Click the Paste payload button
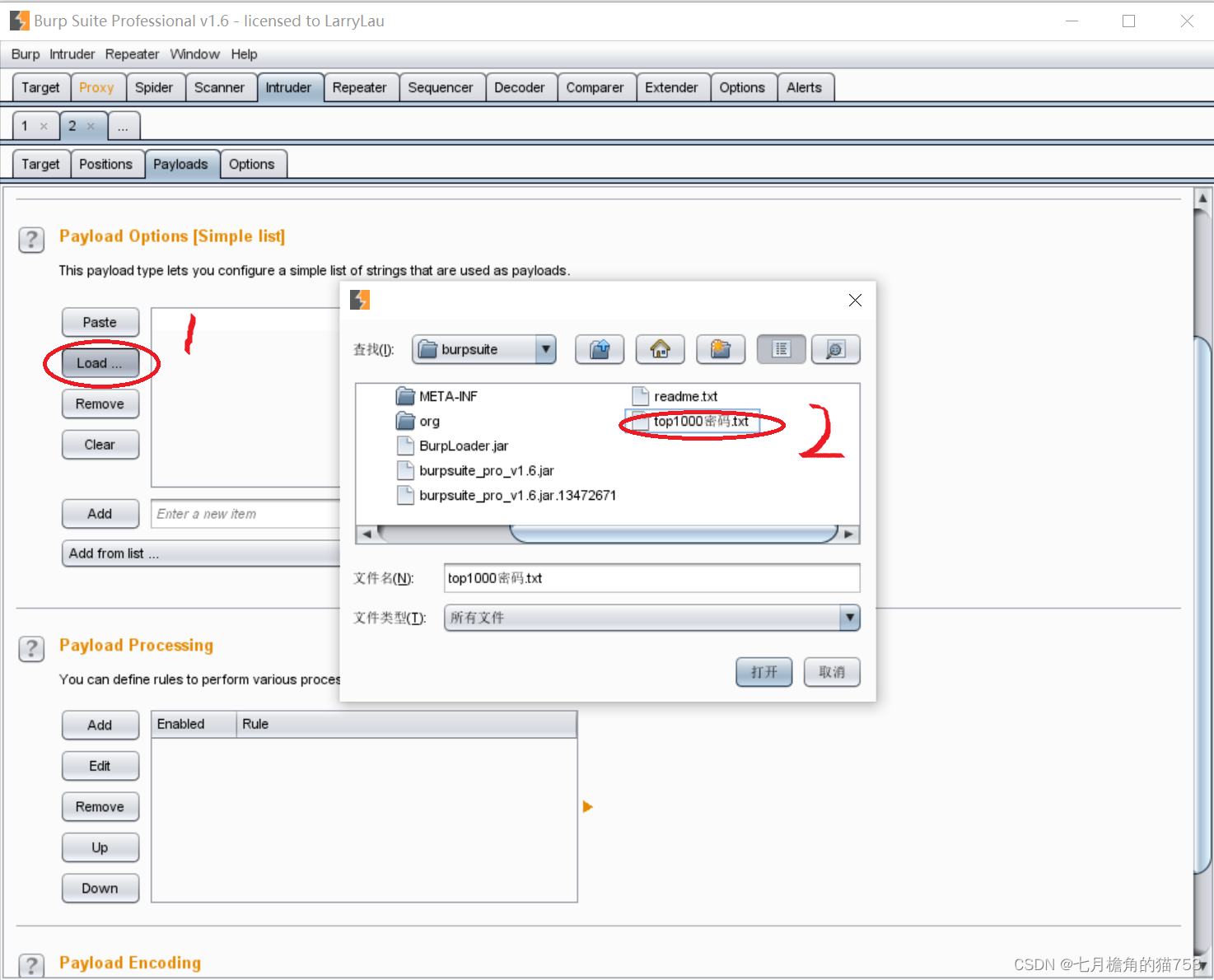The width and height of the screenshot is (1214, 980). point(100,322)
